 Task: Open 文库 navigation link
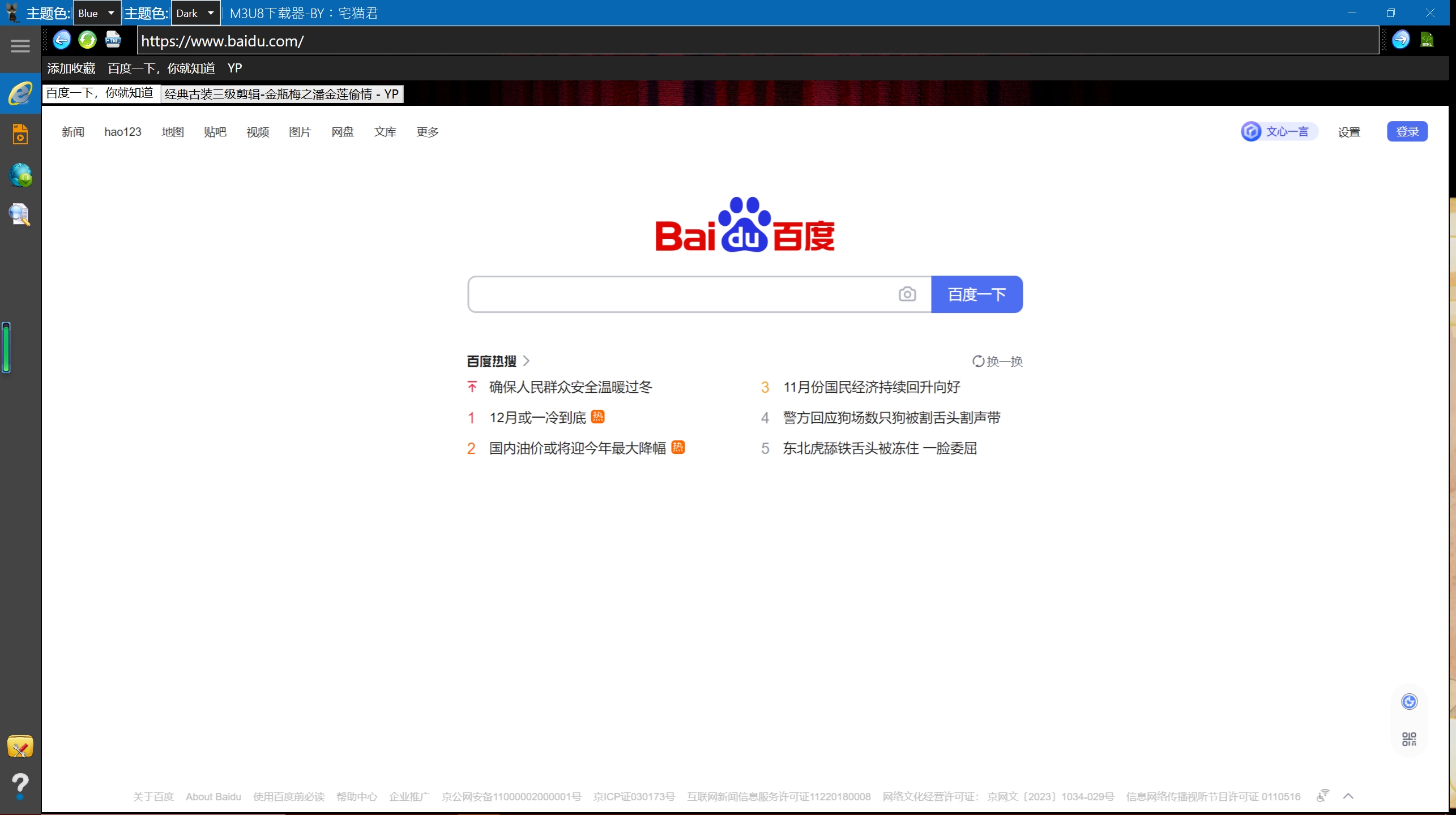click(385, 132)
